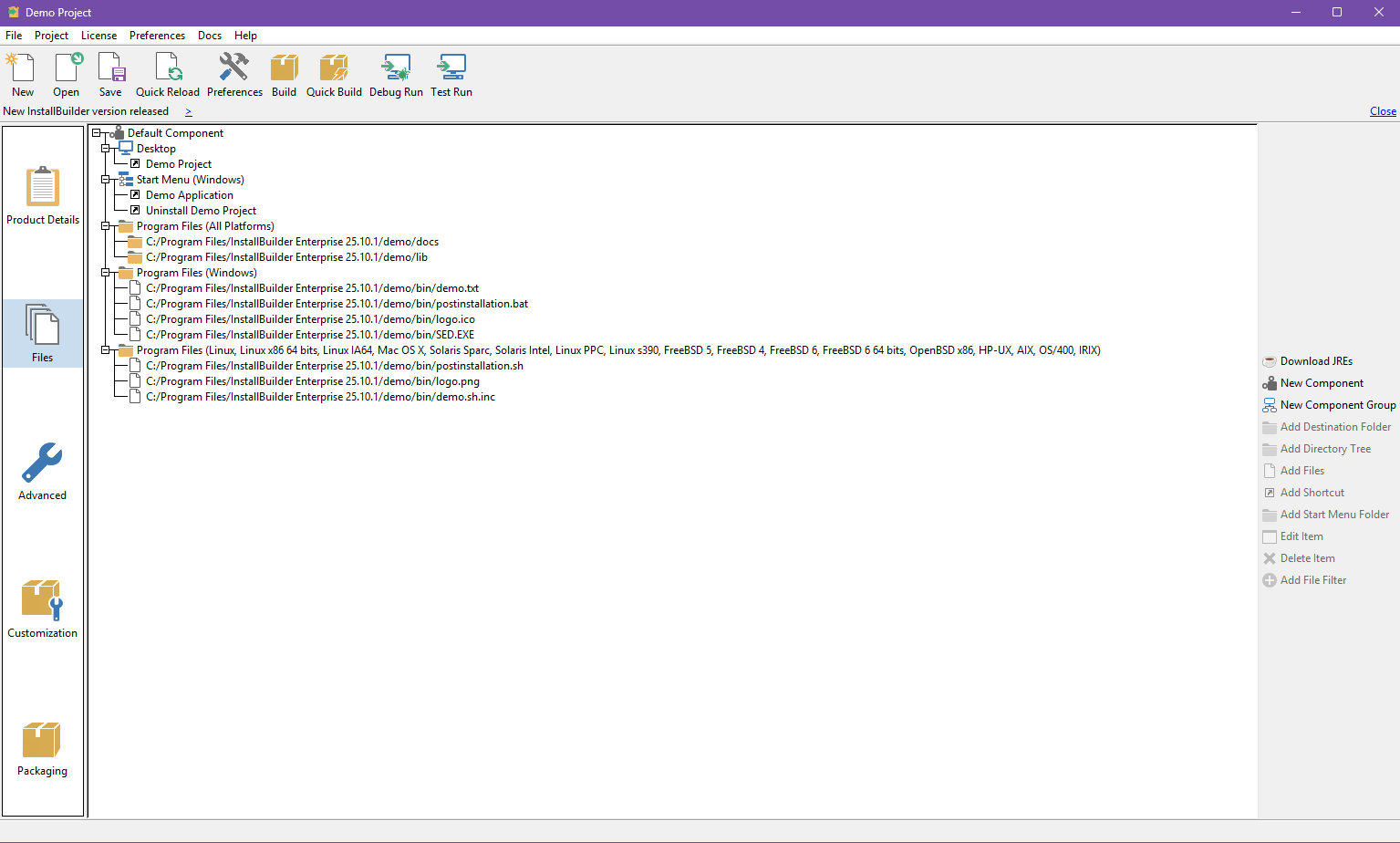Collapse Program Files (Linux...) node

pyautogui.click(x=105, y=350)
